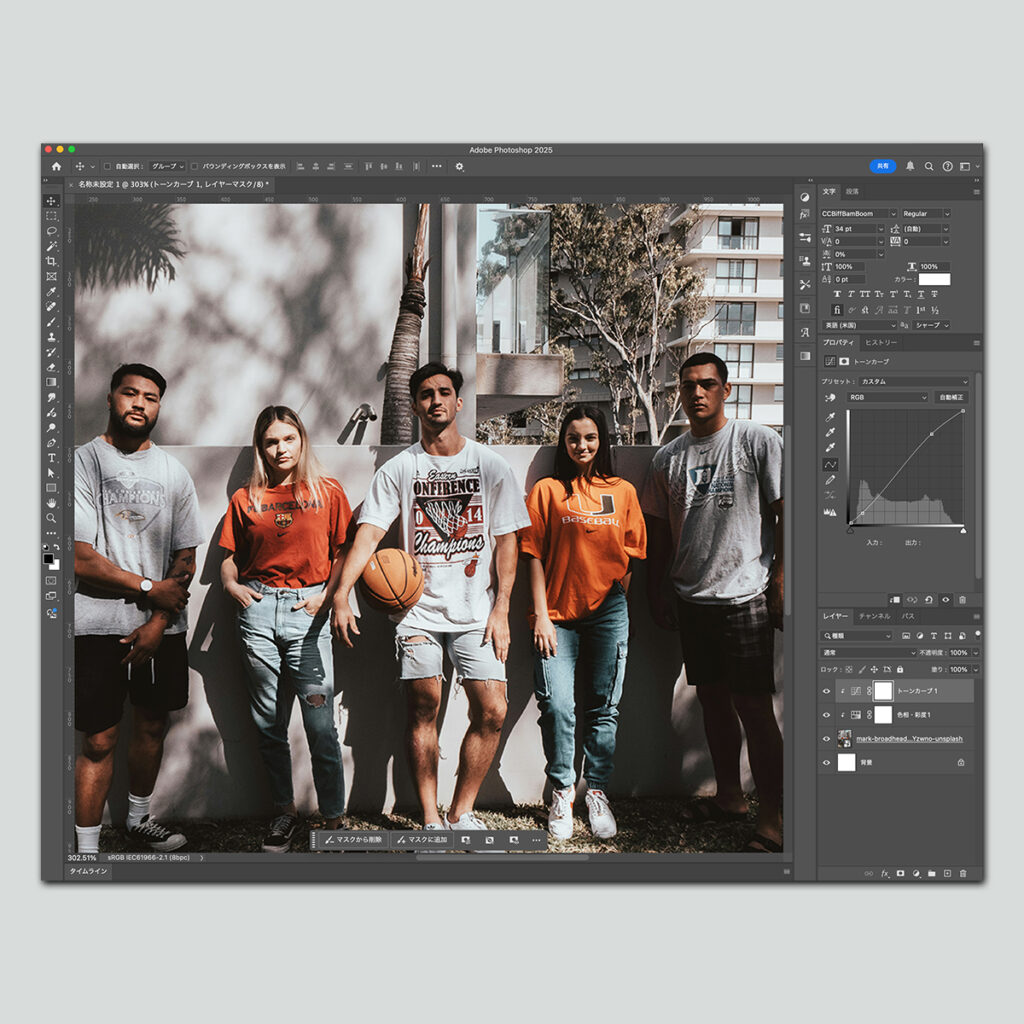Viewport: 1024px width, 1024px height.
Task: Toggle the lock all icon in Layers
Action: click(900, 669)
